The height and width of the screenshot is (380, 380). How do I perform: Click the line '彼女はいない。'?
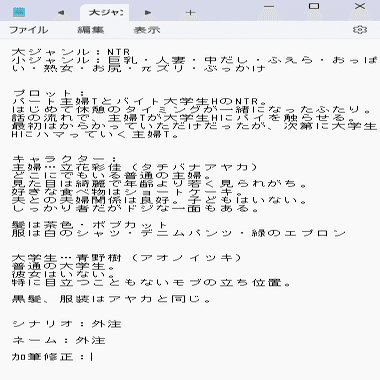coord(63,274)
